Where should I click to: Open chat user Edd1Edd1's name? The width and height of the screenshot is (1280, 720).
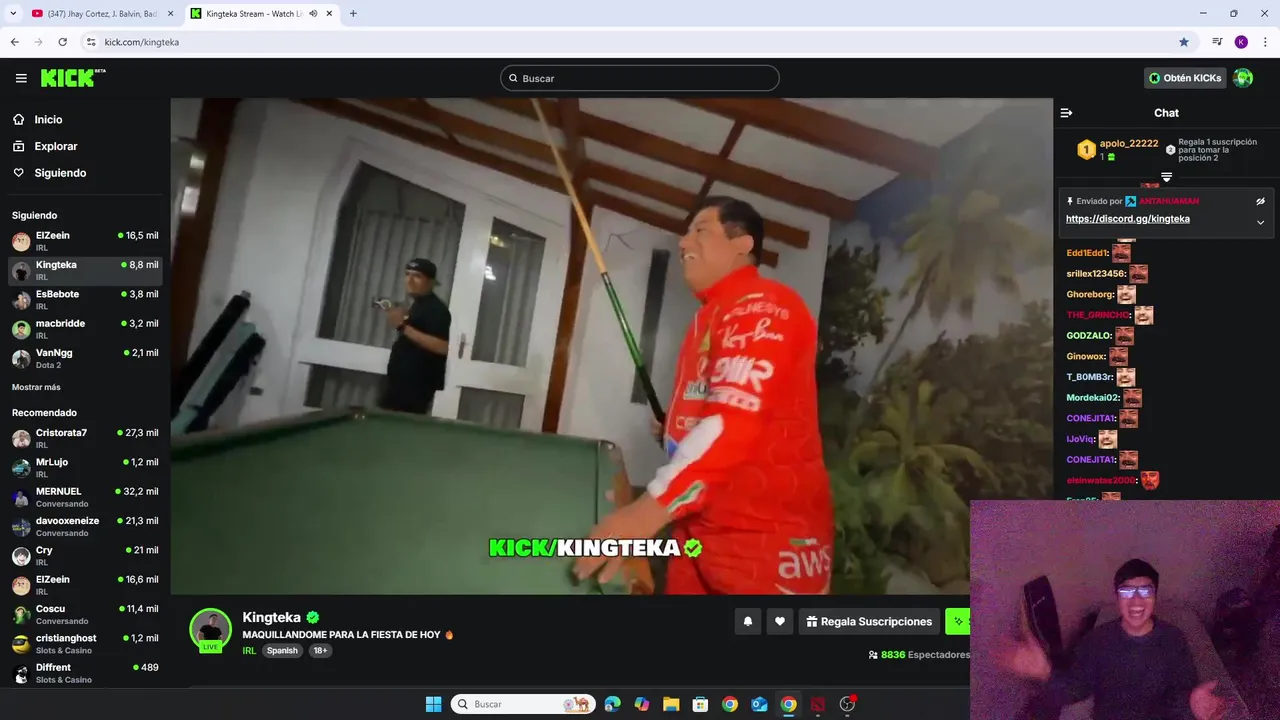(x=1087, y=253)
